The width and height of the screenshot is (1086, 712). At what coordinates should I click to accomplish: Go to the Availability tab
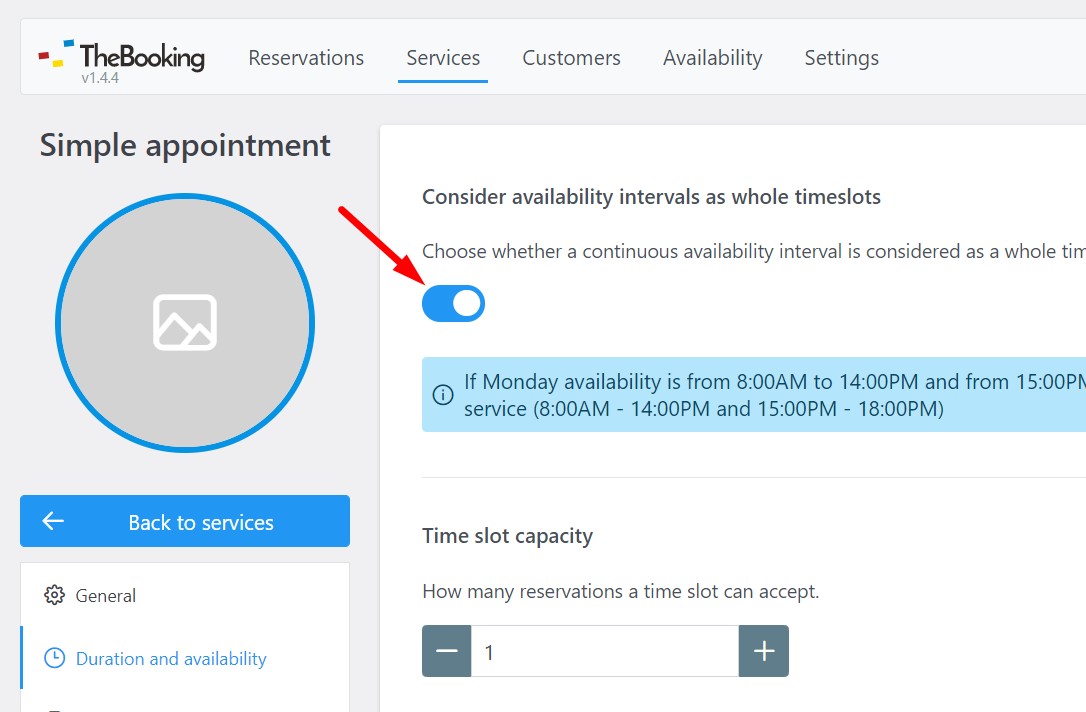[713, 57]
